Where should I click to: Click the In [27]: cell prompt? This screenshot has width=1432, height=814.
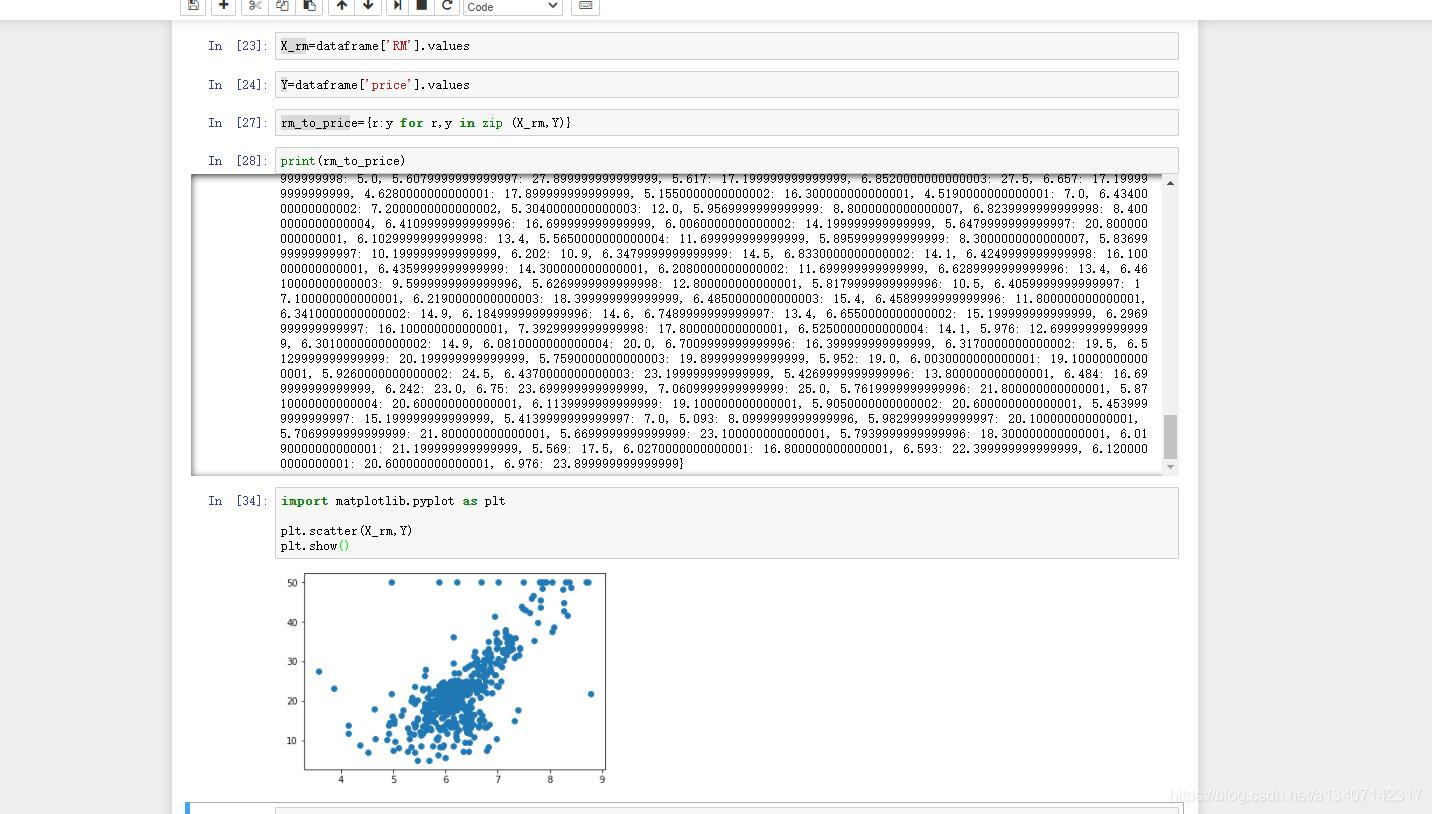tap(237, 123)
